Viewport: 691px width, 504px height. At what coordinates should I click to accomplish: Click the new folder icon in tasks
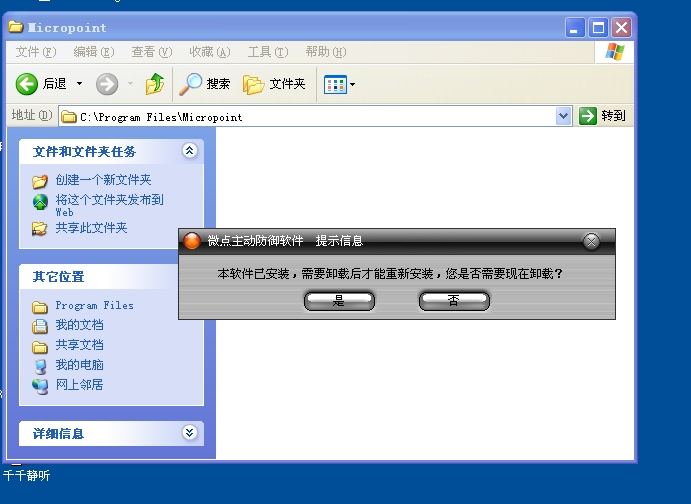coord(40,181)
